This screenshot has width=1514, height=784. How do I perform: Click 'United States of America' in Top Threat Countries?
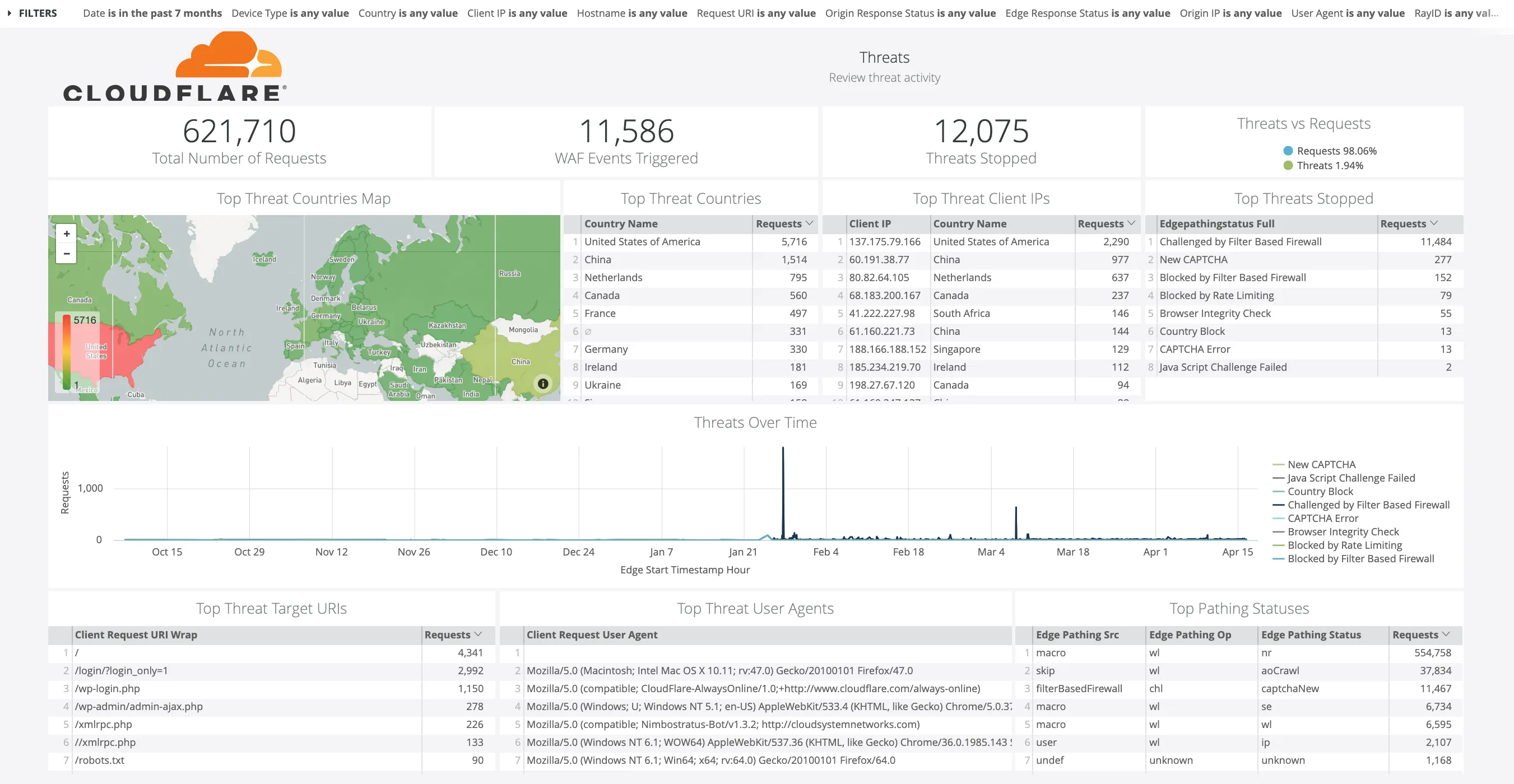(x=641, y=241)
